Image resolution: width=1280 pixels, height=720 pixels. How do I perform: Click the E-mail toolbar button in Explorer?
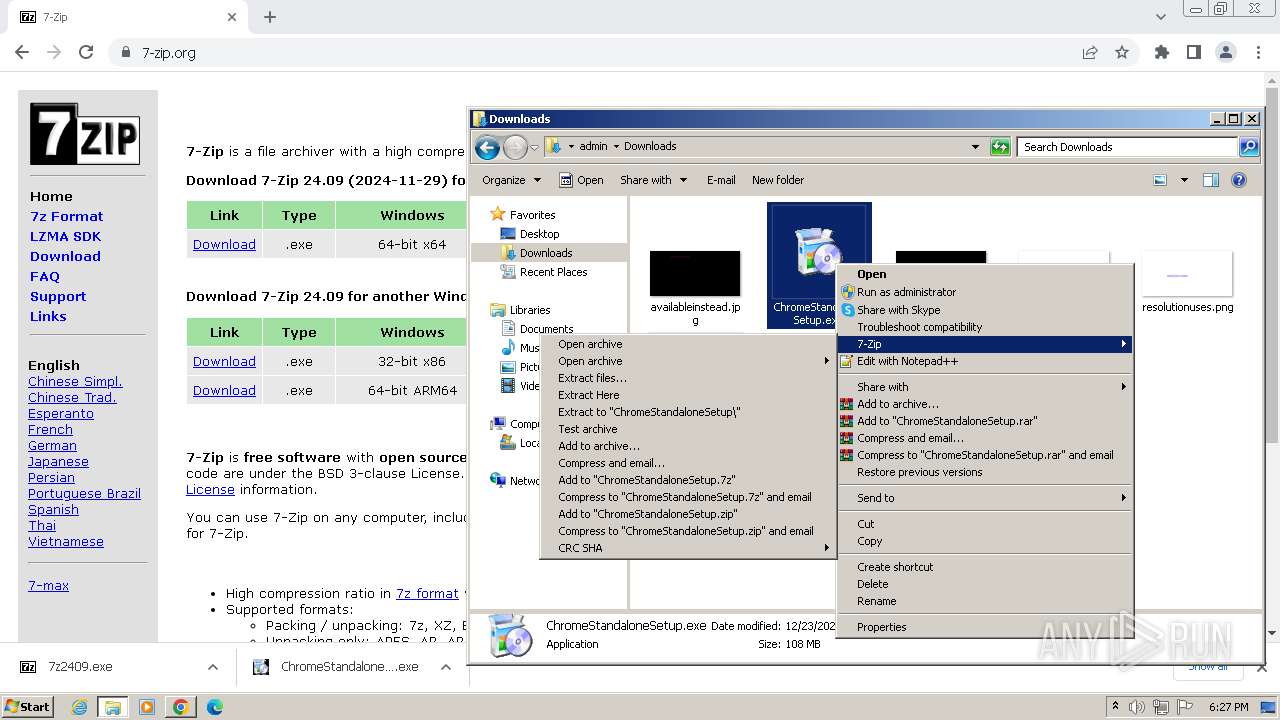[721, 180]
